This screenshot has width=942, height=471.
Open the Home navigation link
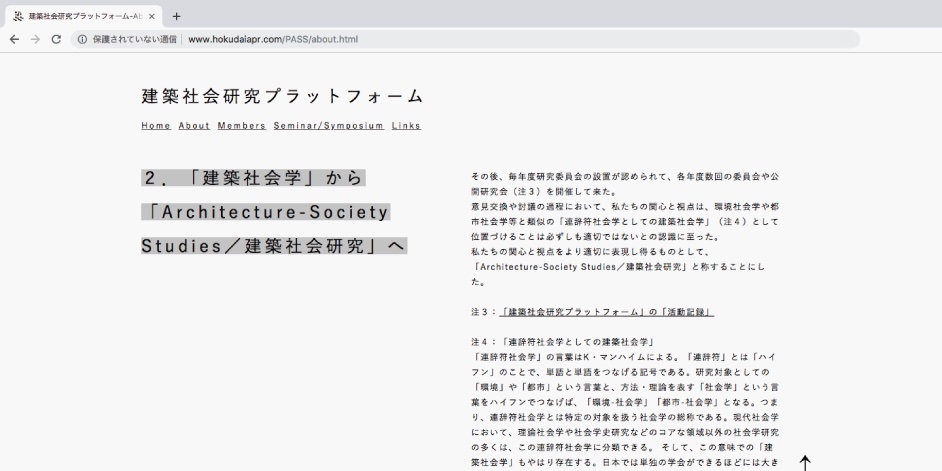coord(156,126)
